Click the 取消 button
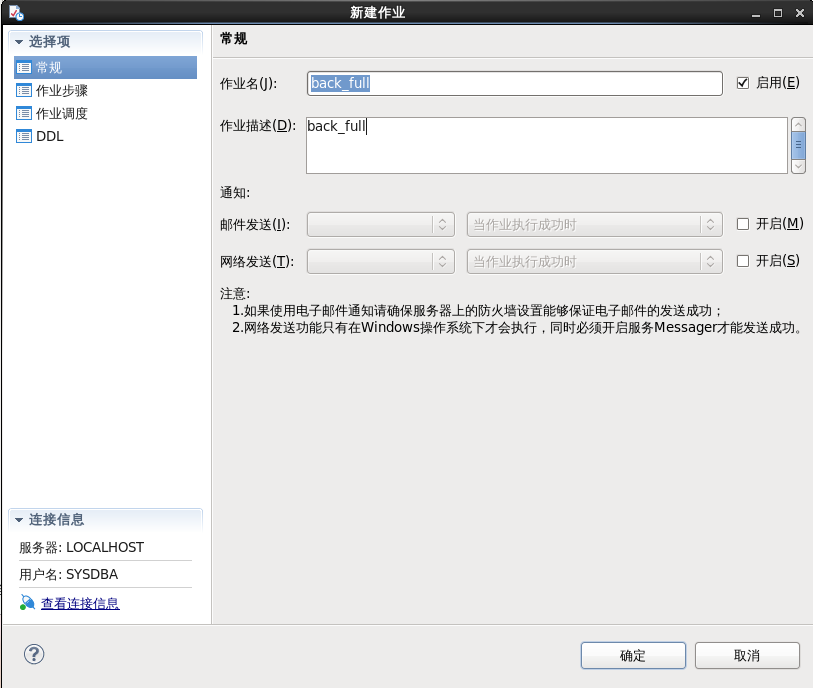Viewport: 813px width, 688px height. (x=746, y=655)
